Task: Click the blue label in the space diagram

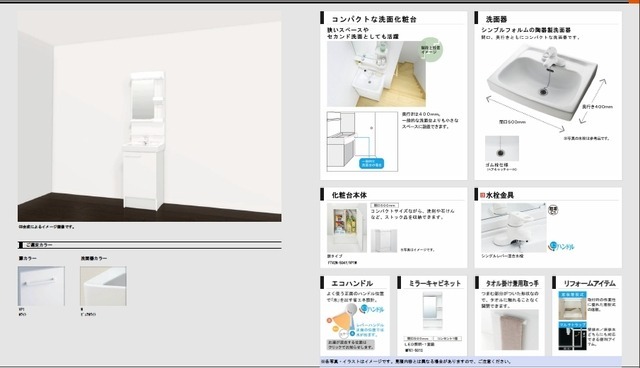Action: (372, 164)
